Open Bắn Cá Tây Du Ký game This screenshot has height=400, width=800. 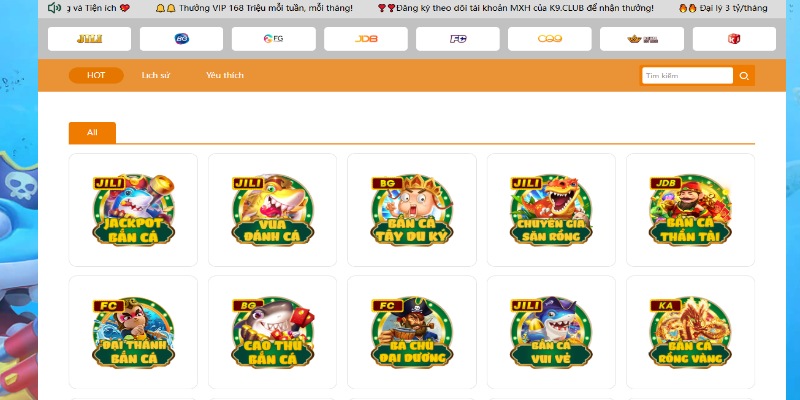pos(412,210)
